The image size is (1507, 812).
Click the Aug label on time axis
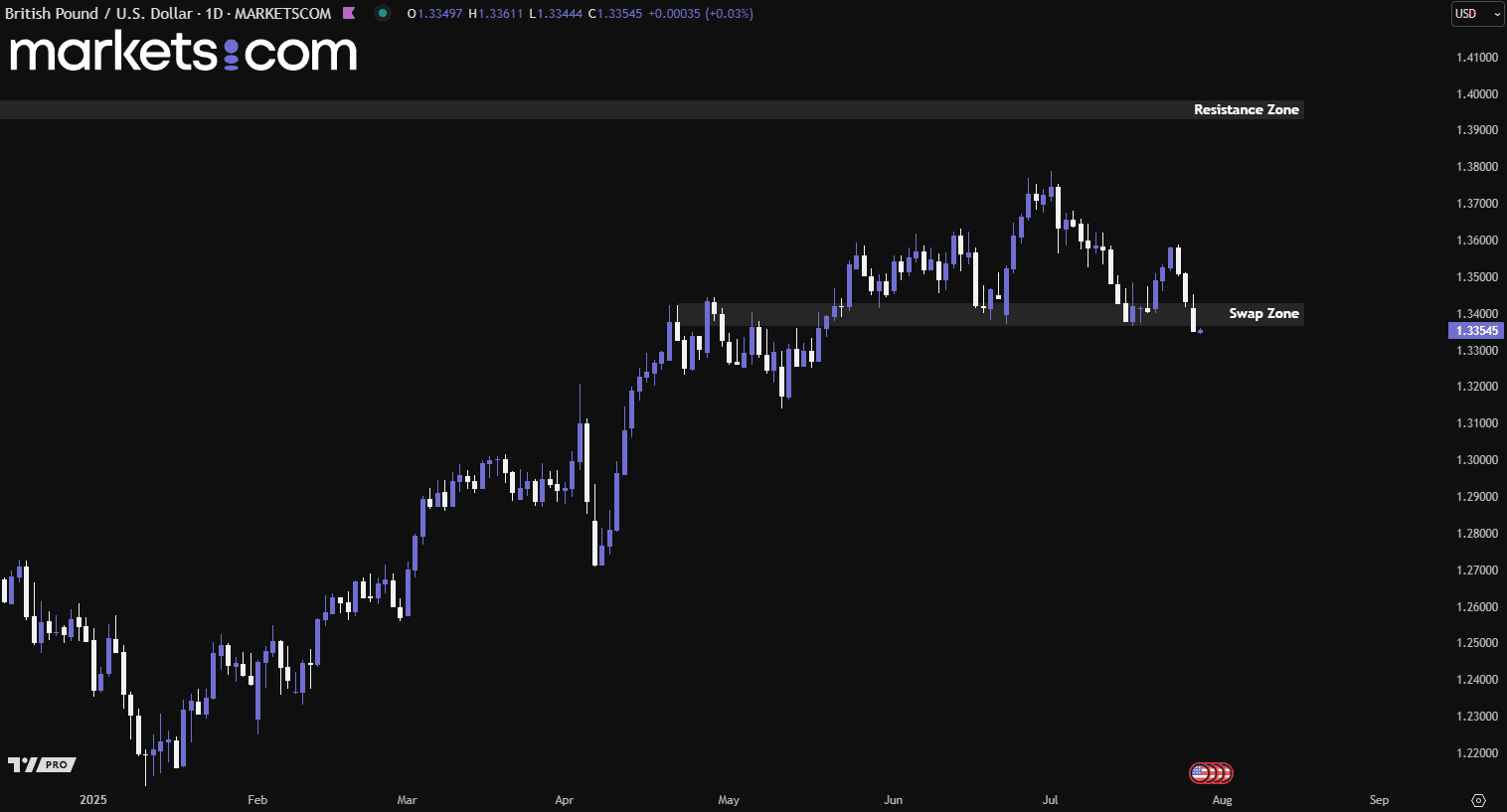tap(1223, 800)
